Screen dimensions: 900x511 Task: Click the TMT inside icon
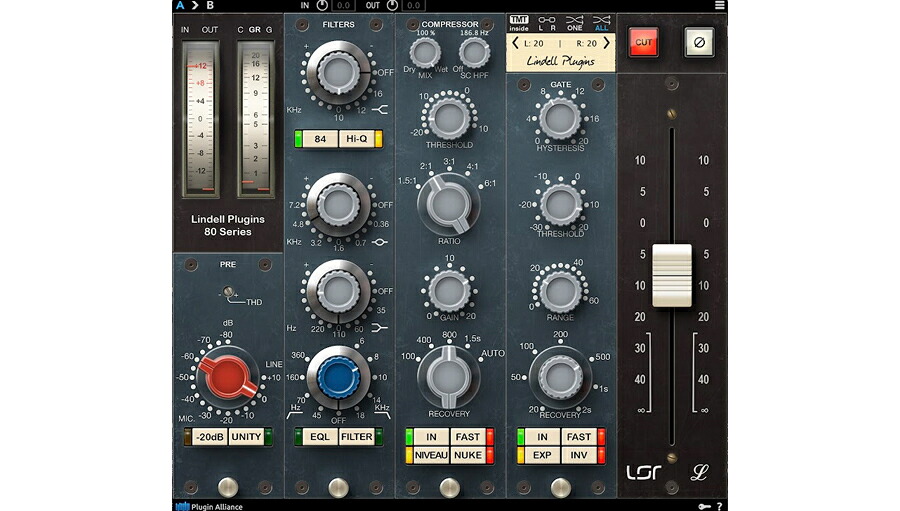[x=518, y=23]
